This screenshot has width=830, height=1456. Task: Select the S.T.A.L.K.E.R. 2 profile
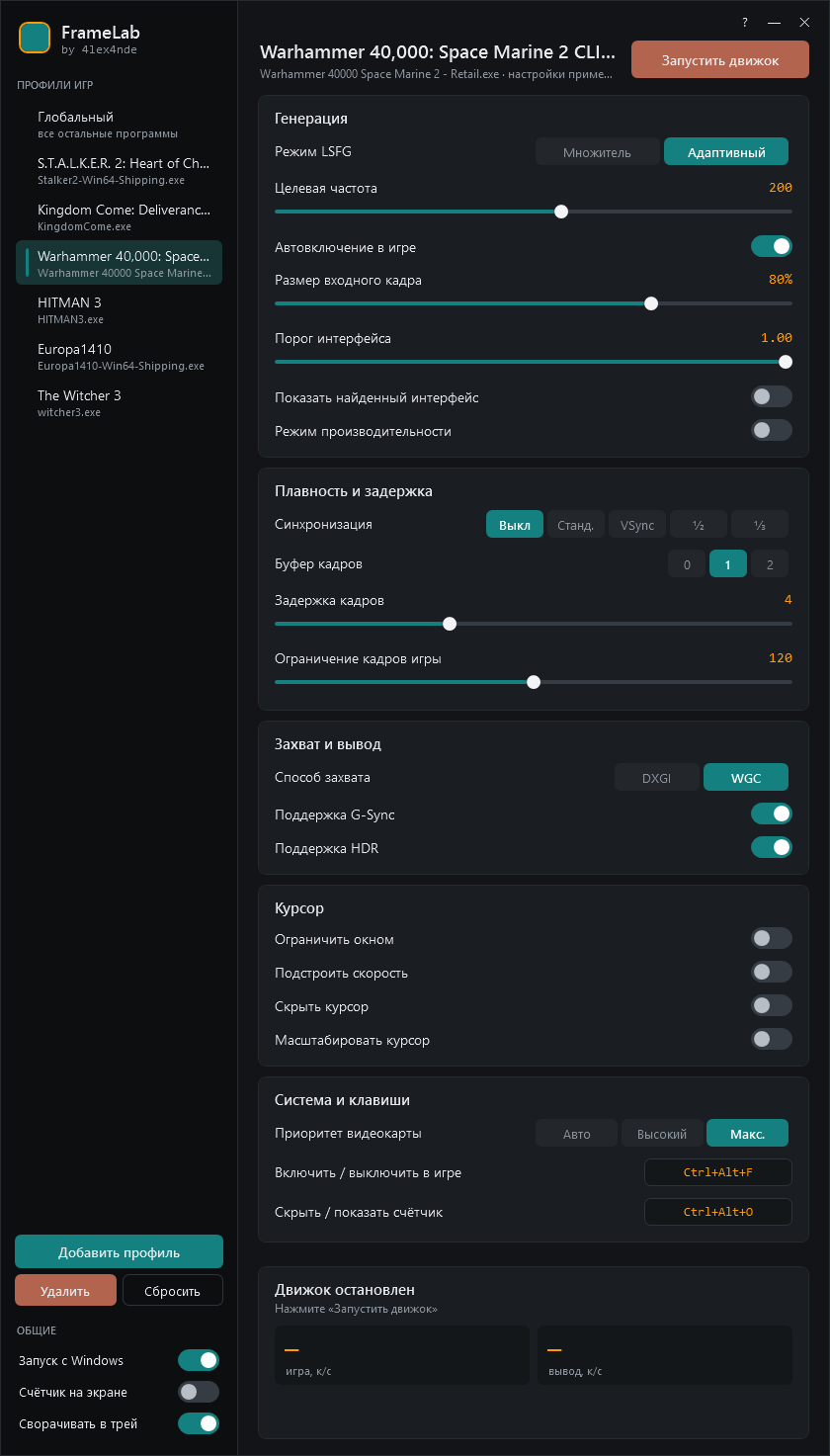119,171
